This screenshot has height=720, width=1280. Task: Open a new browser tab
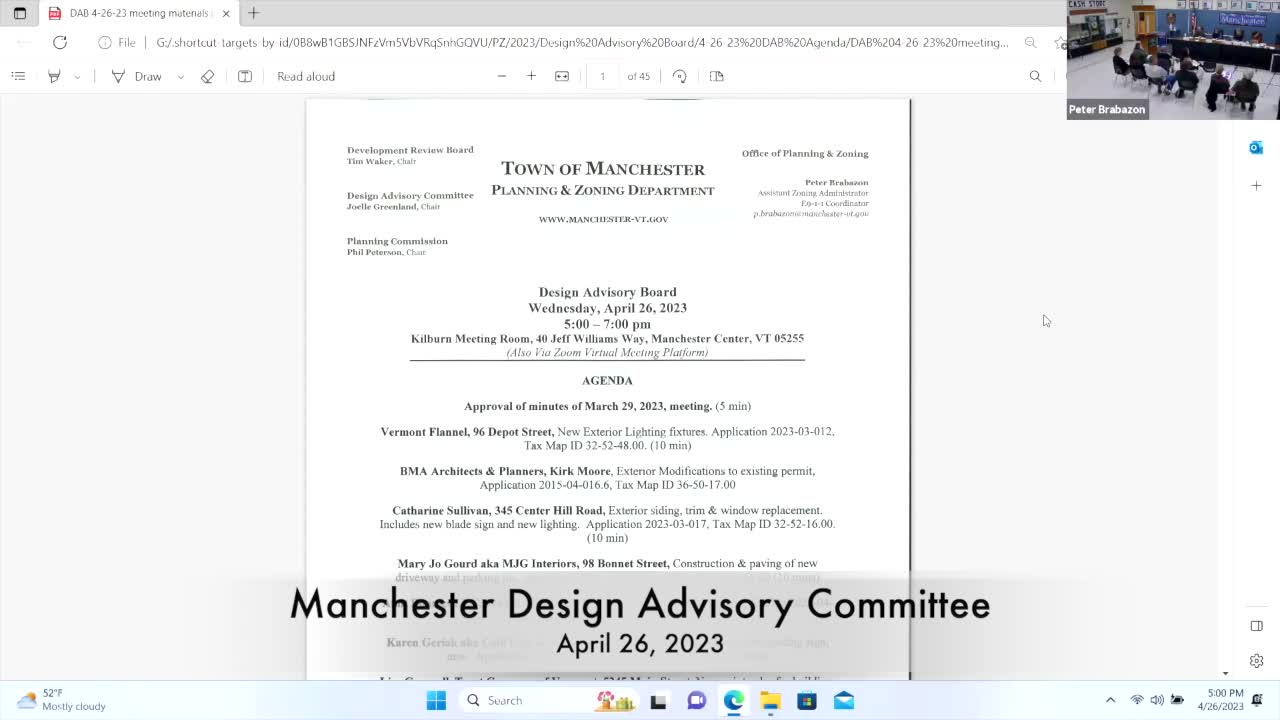coord(254,13)
